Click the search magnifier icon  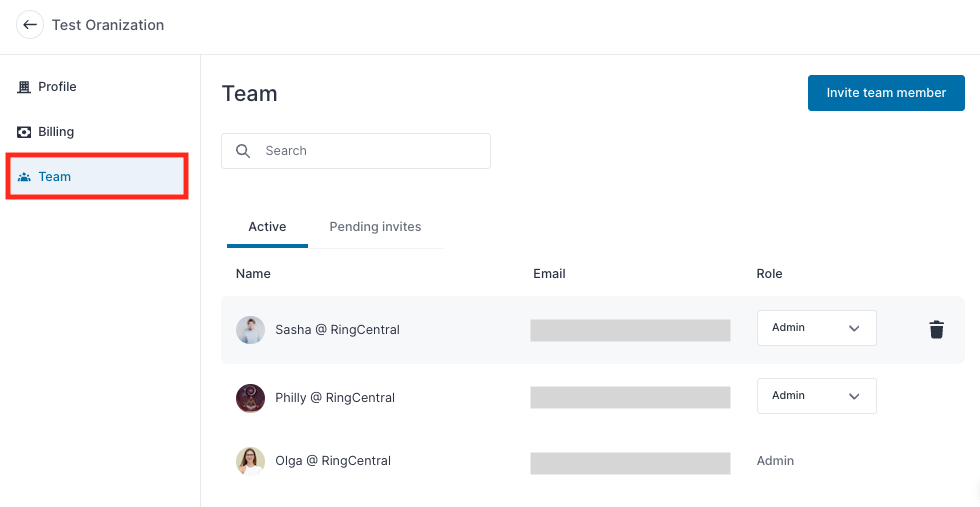(x=243, y=151)
